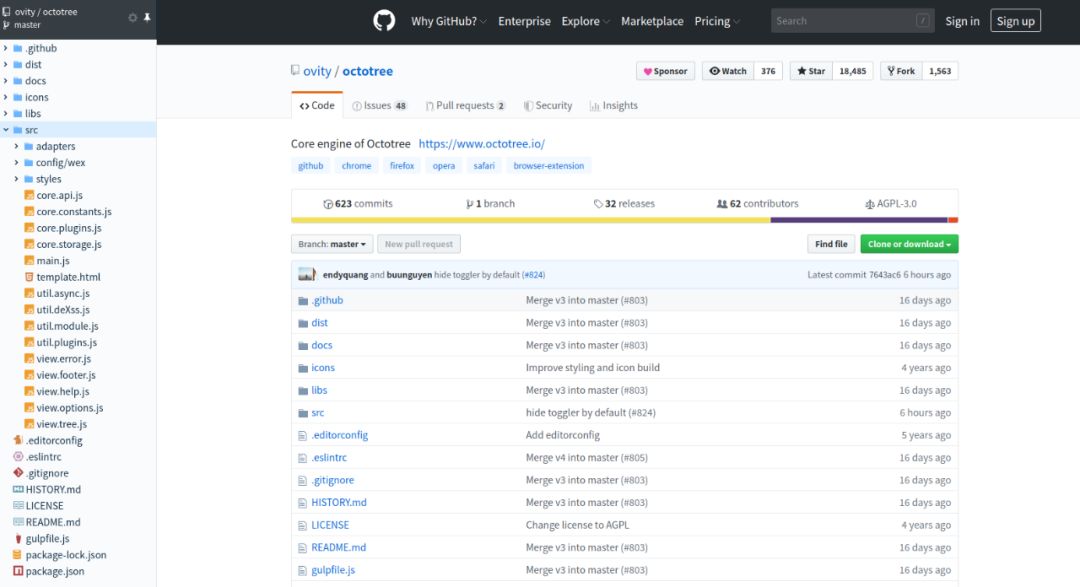Click the commits history clock icon
Screen dimensions: 1080x587
tap(328, 204)
